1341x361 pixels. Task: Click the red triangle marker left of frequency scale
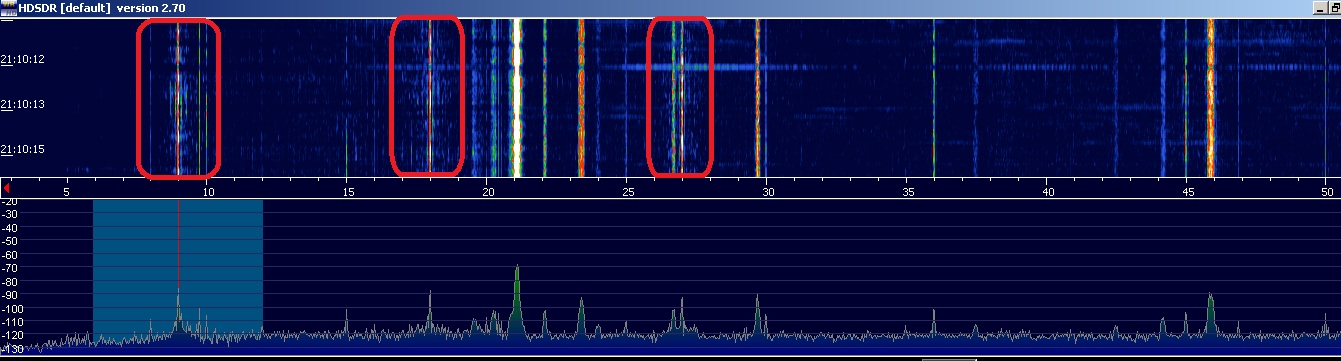click(x=6, y=187)
